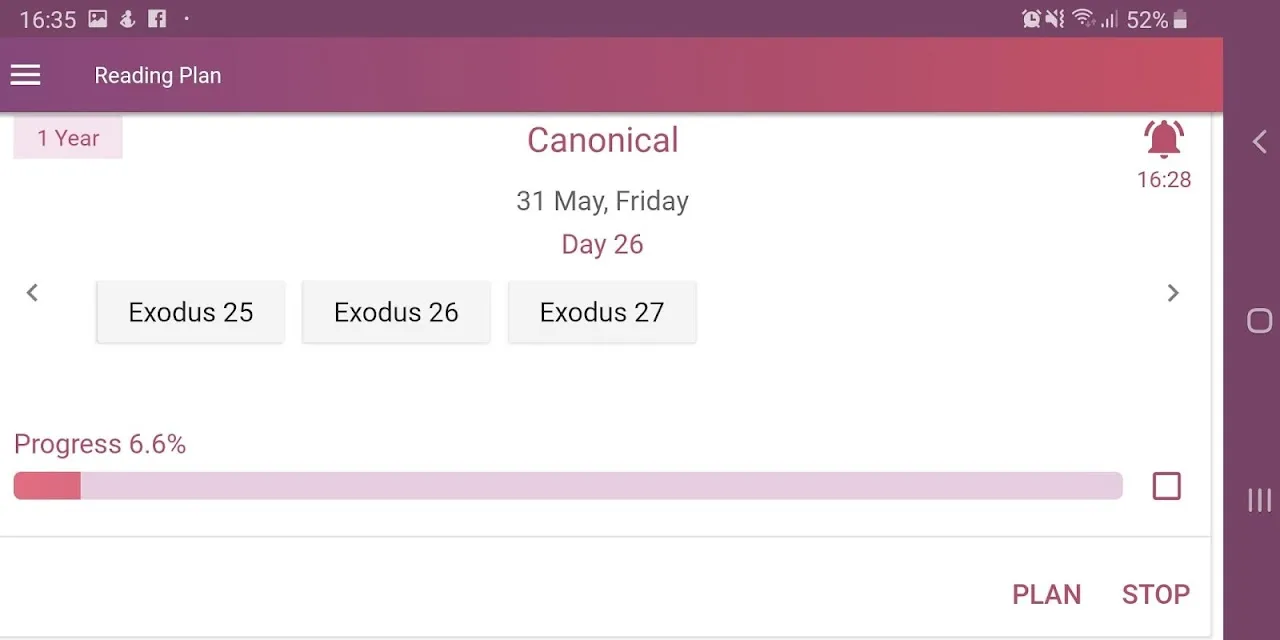Open Exodus 25 chapter
The height and width of the screenshot is (640, 1280).
[x=190, y=312]
